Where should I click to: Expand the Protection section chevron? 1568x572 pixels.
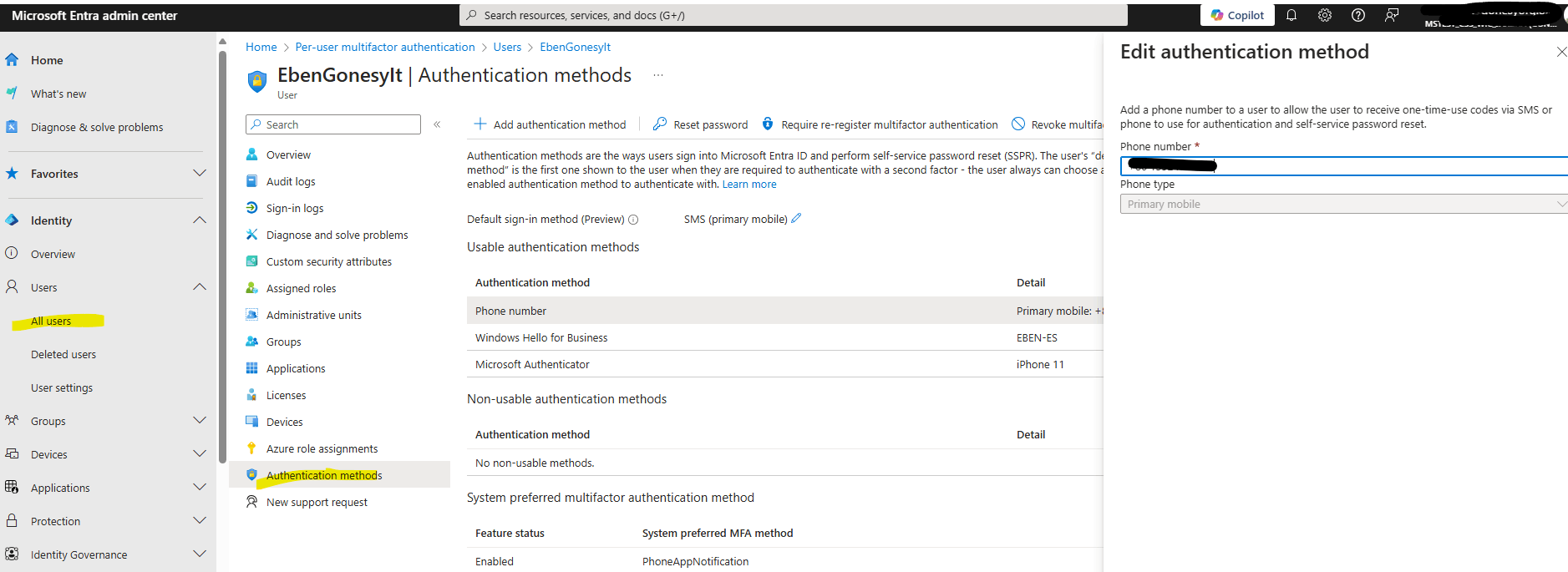[x=199, y=521]
